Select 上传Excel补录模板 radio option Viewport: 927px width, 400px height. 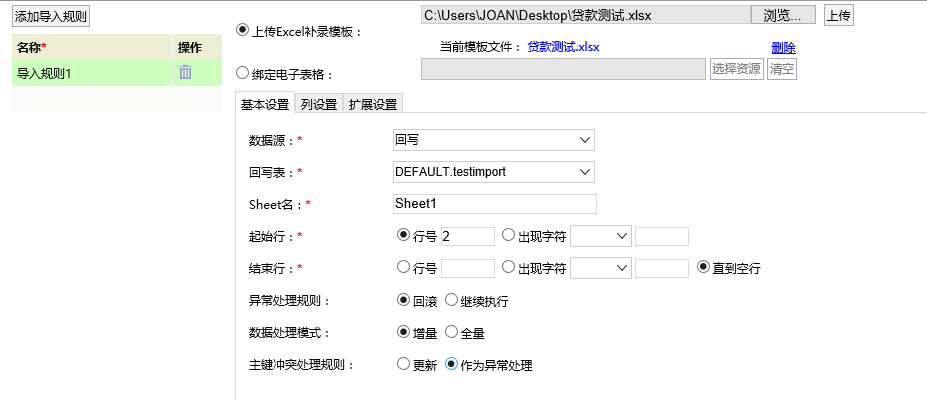[242, 30]
